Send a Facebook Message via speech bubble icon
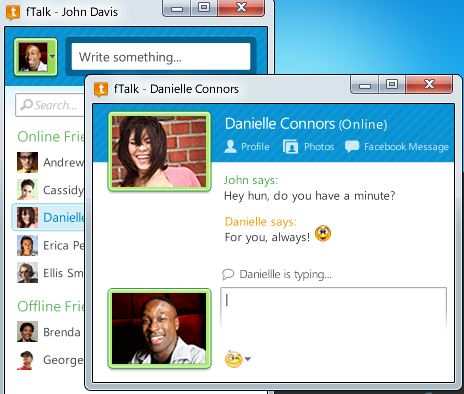Image resolution: width=464 pixels, height=394 pixels. pyautogui.click(x=352, y=146)
